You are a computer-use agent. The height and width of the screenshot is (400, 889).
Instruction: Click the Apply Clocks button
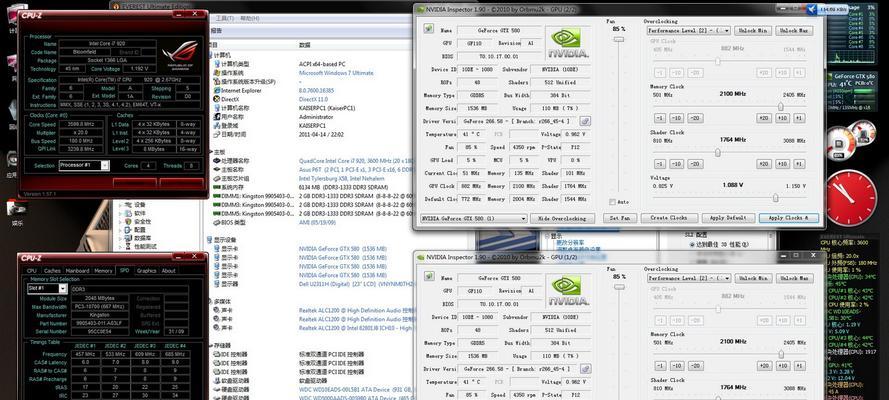tap(787, 217)
